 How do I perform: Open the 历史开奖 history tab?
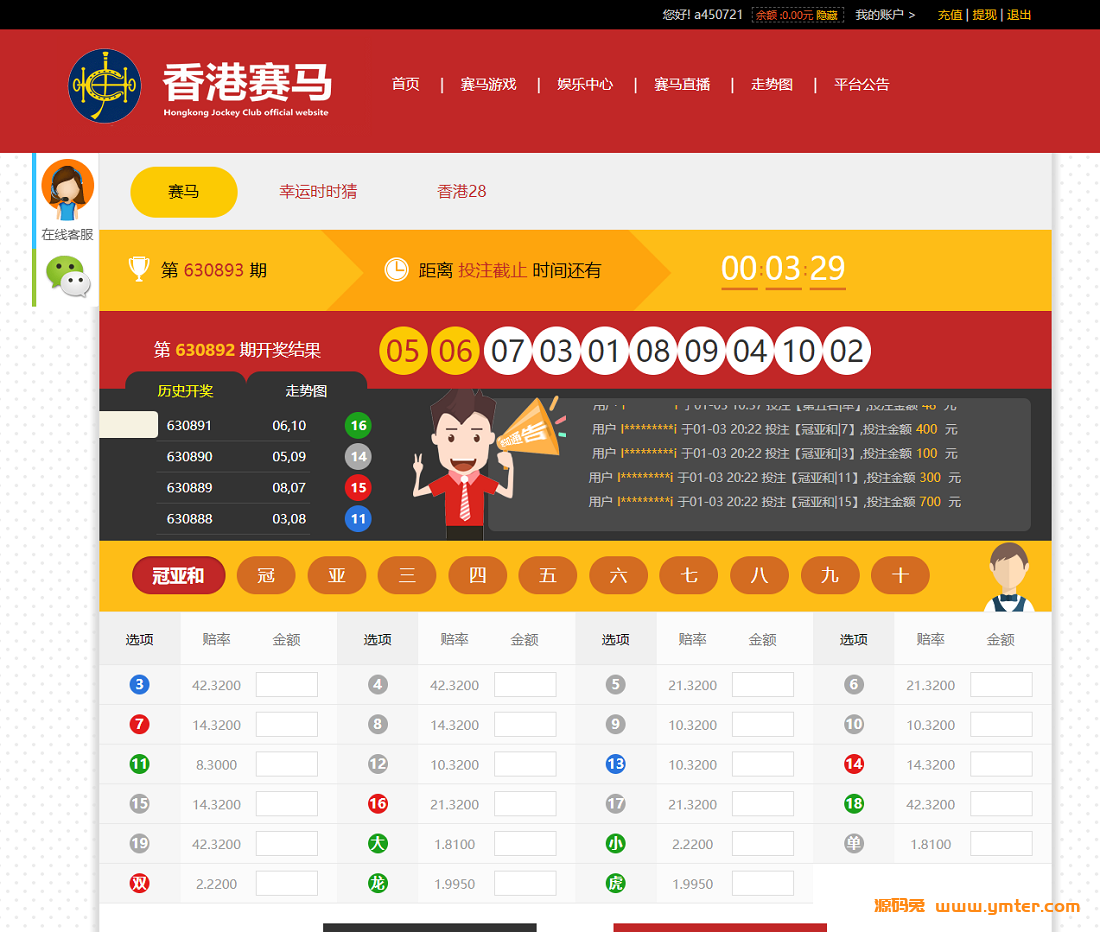pos(185,391)
